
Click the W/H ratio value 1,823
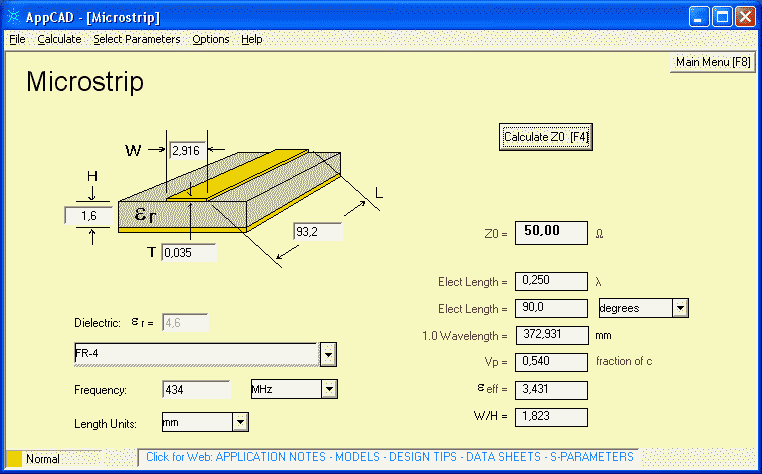[x=551, y=417]
